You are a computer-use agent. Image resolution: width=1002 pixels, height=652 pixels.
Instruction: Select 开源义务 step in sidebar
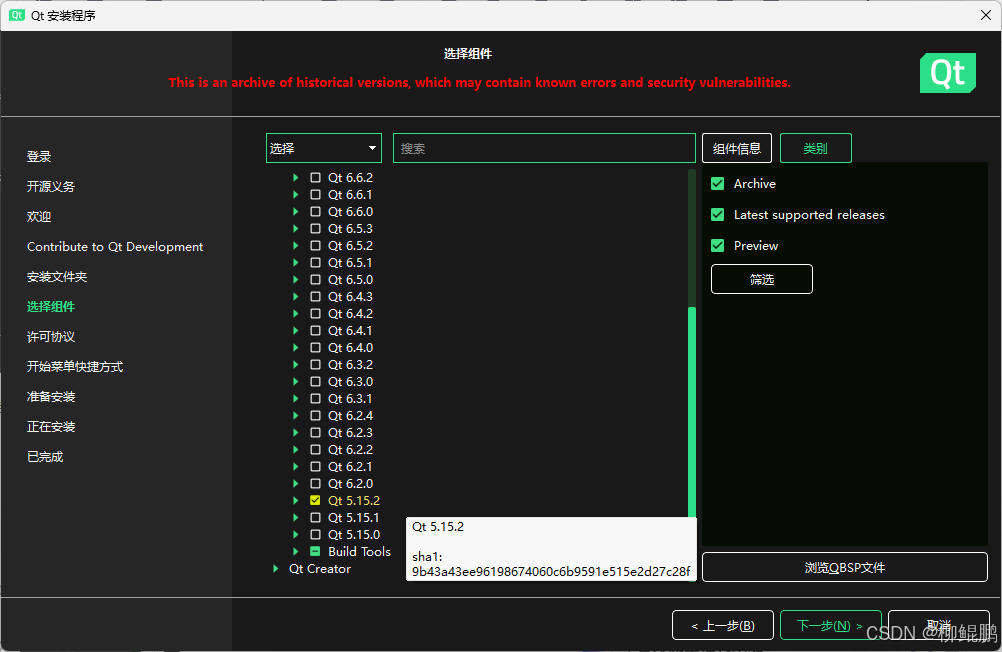click(x=51, y=187)
